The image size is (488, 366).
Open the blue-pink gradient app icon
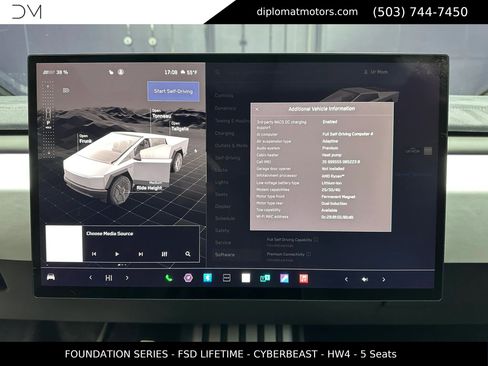click(x=284, y=278)
